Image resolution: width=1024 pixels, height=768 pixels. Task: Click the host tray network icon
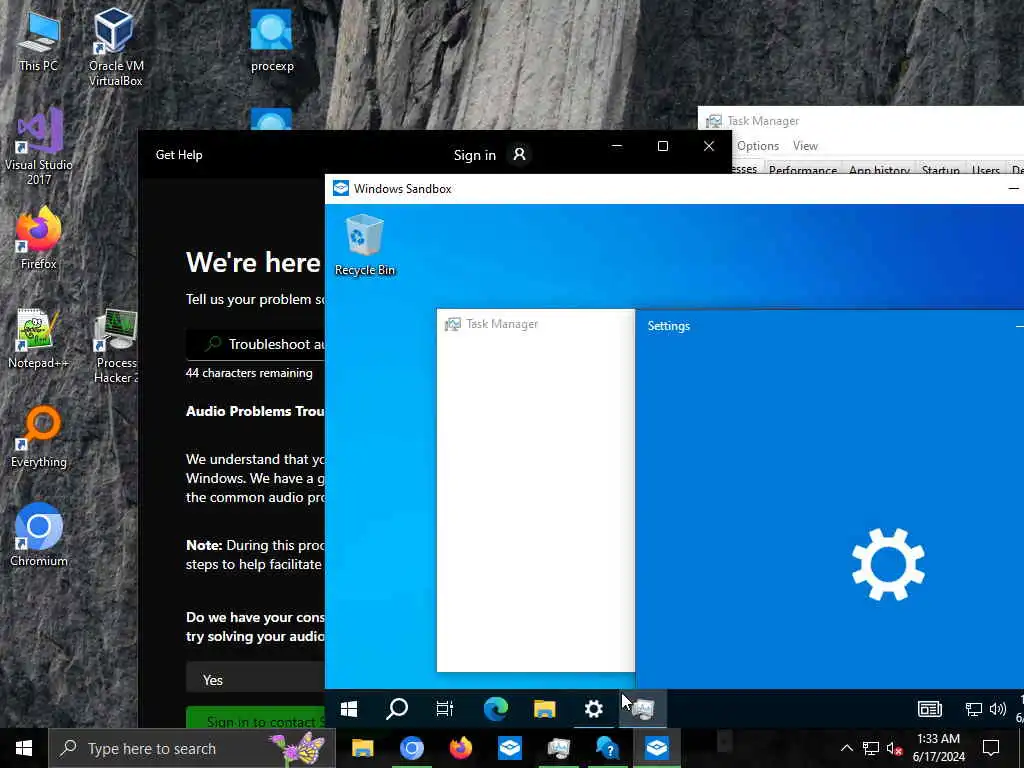[x=871, y=748]
